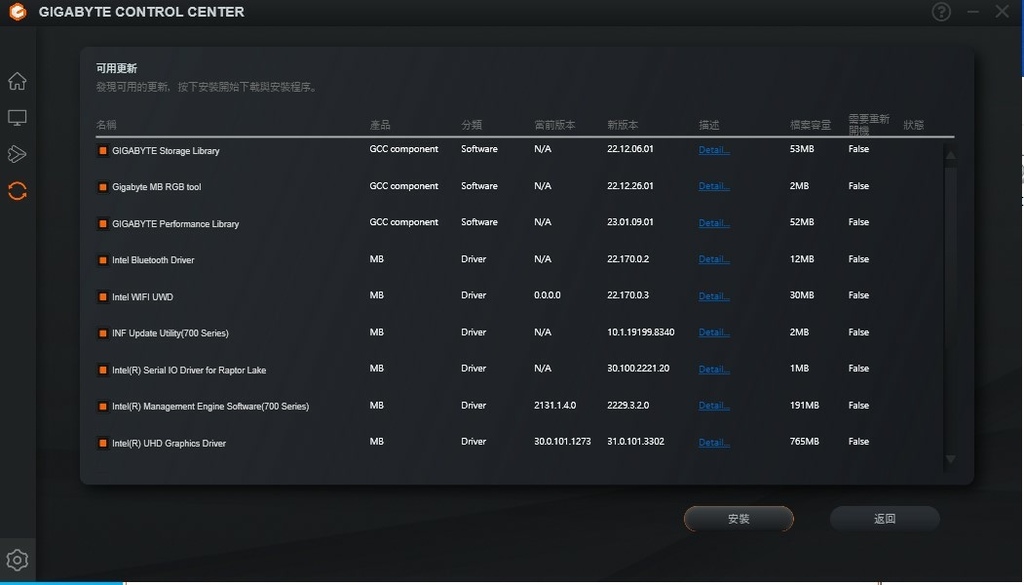
Task: Click new version 31.0.101.3302
Action: click(x=635, y=441)
